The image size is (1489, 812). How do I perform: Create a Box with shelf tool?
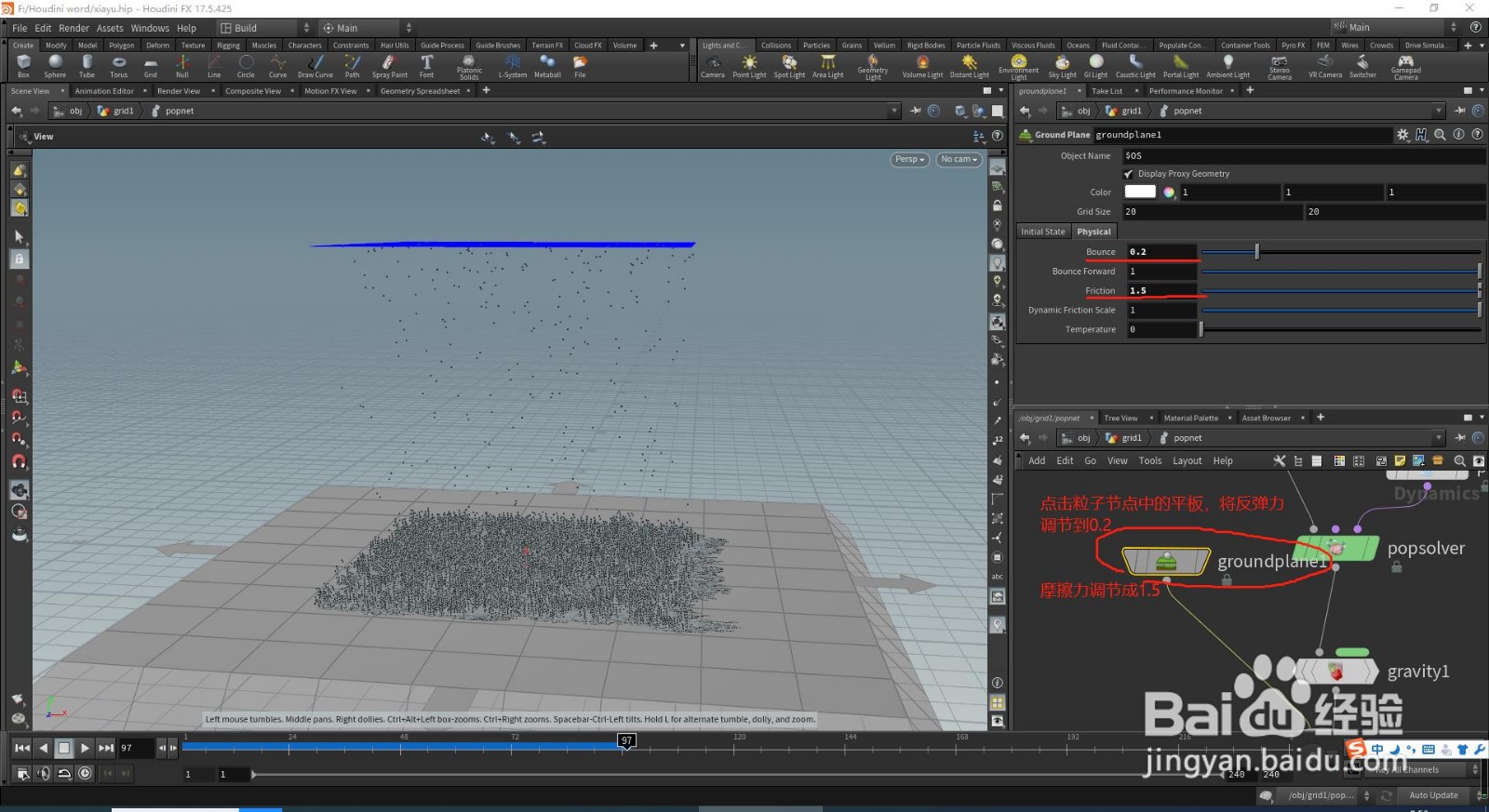(x=23, y=66)
